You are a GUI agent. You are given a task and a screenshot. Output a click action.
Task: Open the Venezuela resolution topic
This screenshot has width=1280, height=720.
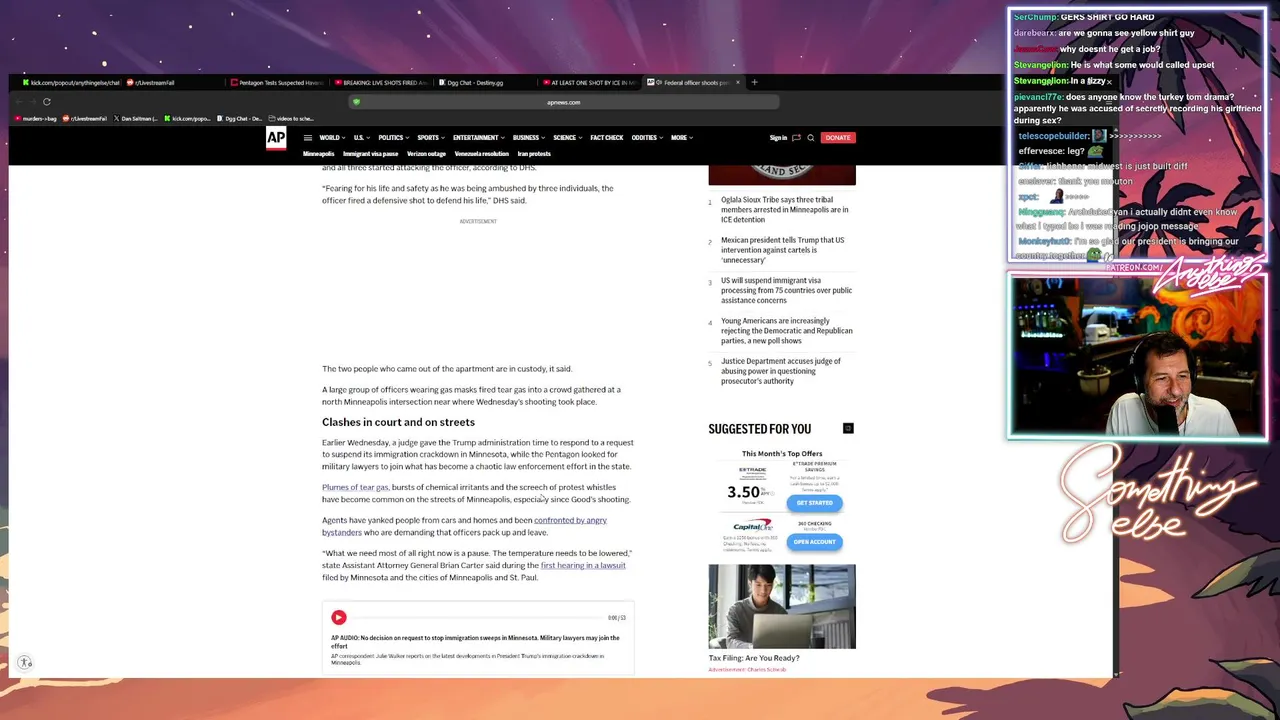click(481, 154)
